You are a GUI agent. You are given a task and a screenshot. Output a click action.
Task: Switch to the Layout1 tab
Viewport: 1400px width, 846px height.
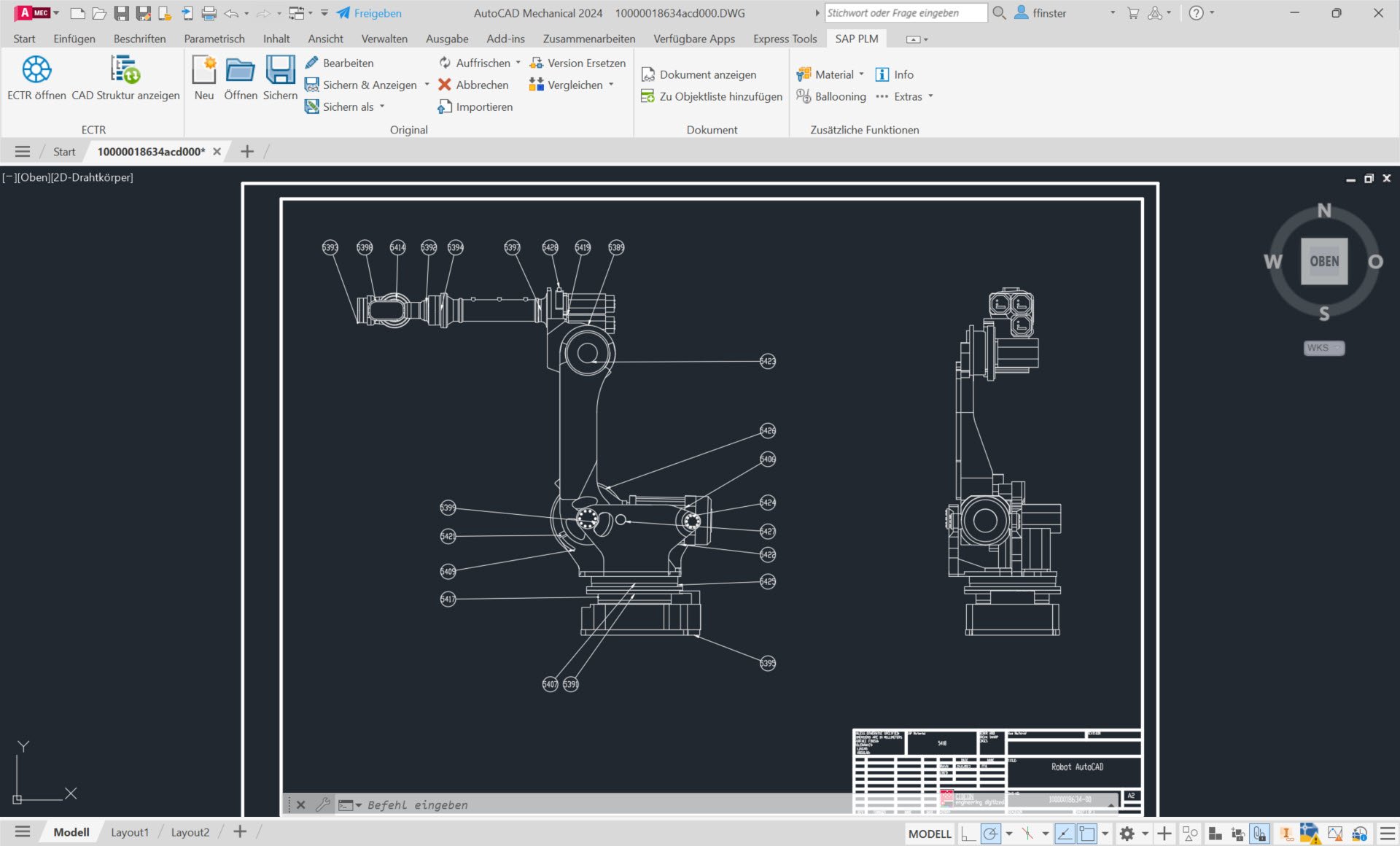point(130,832)
